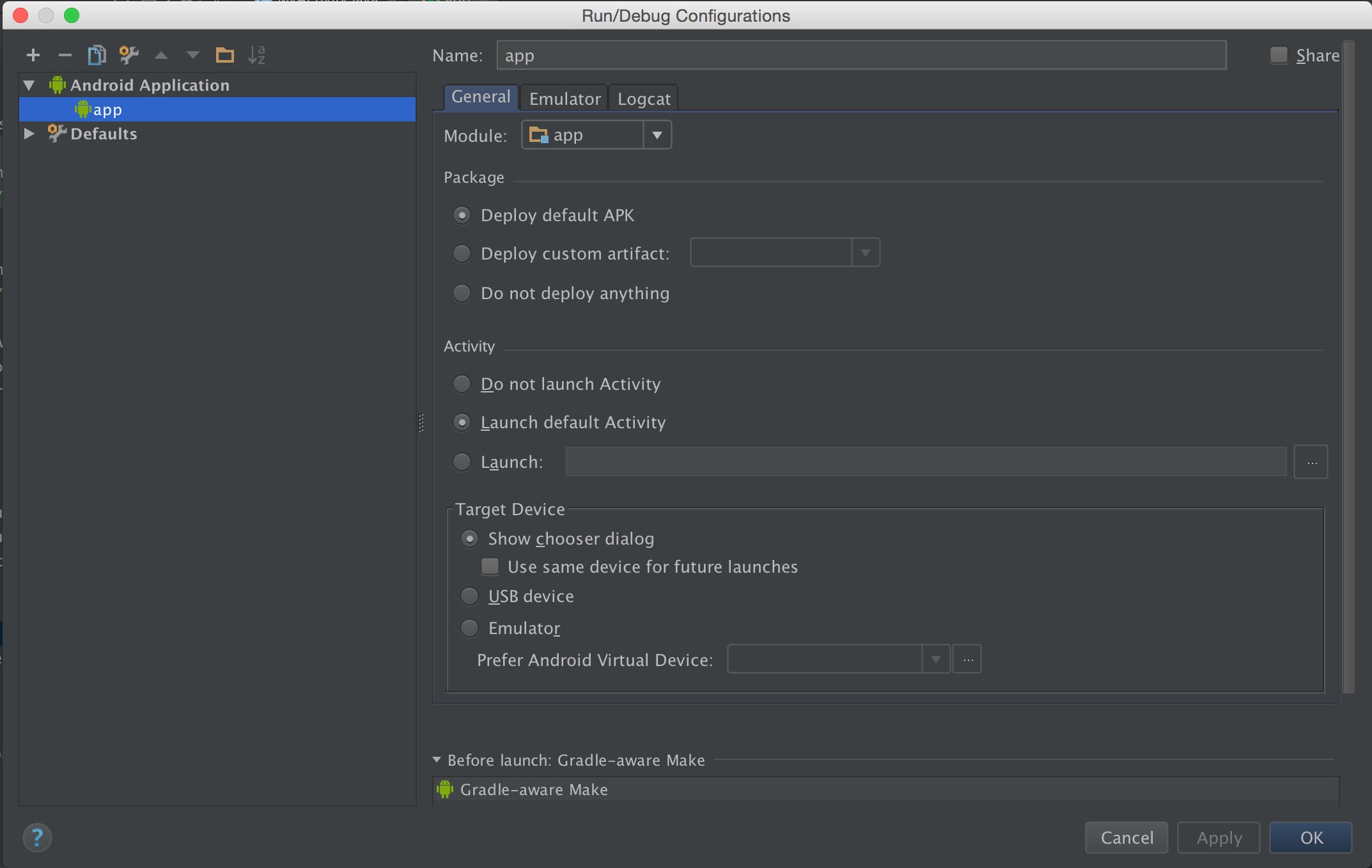Select Do not deploy anything
This screenshot has height=868, width=1372.
coord(462,293)
